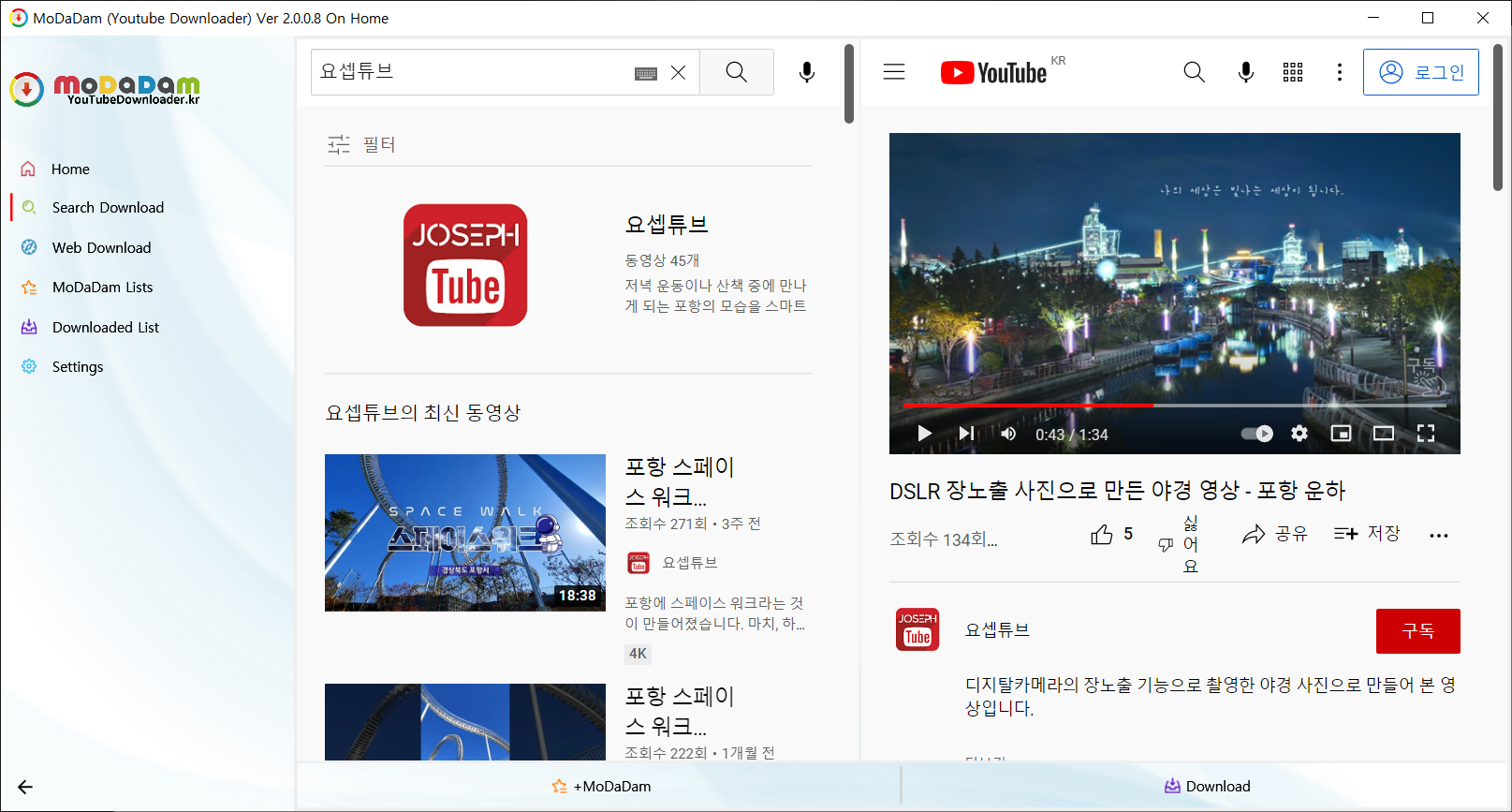
Task: Open channel avatar beside 요셉튜브 in right pane
Action: tap(917, 630)
